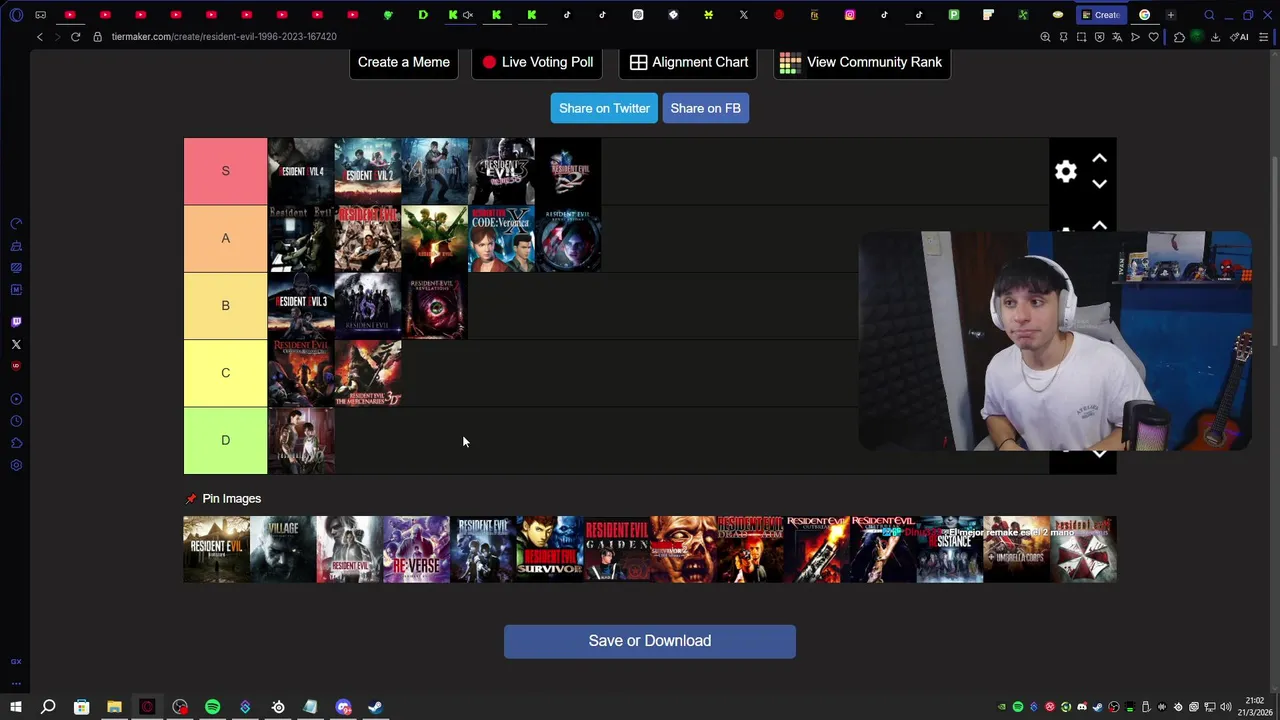The image size is (1280, 720).
Task: Move the S tier row up with arrow
Action: [1099, 158]
